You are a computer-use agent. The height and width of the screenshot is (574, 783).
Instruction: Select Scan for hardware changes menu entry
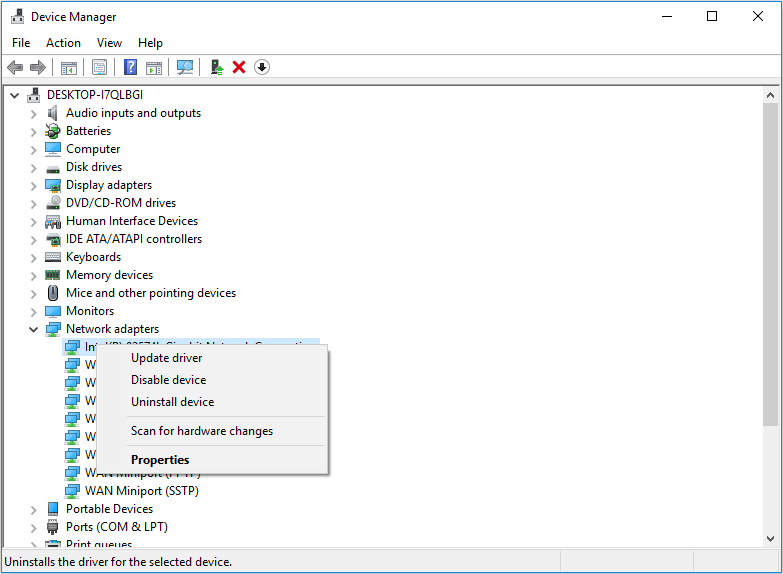(213, 431)
